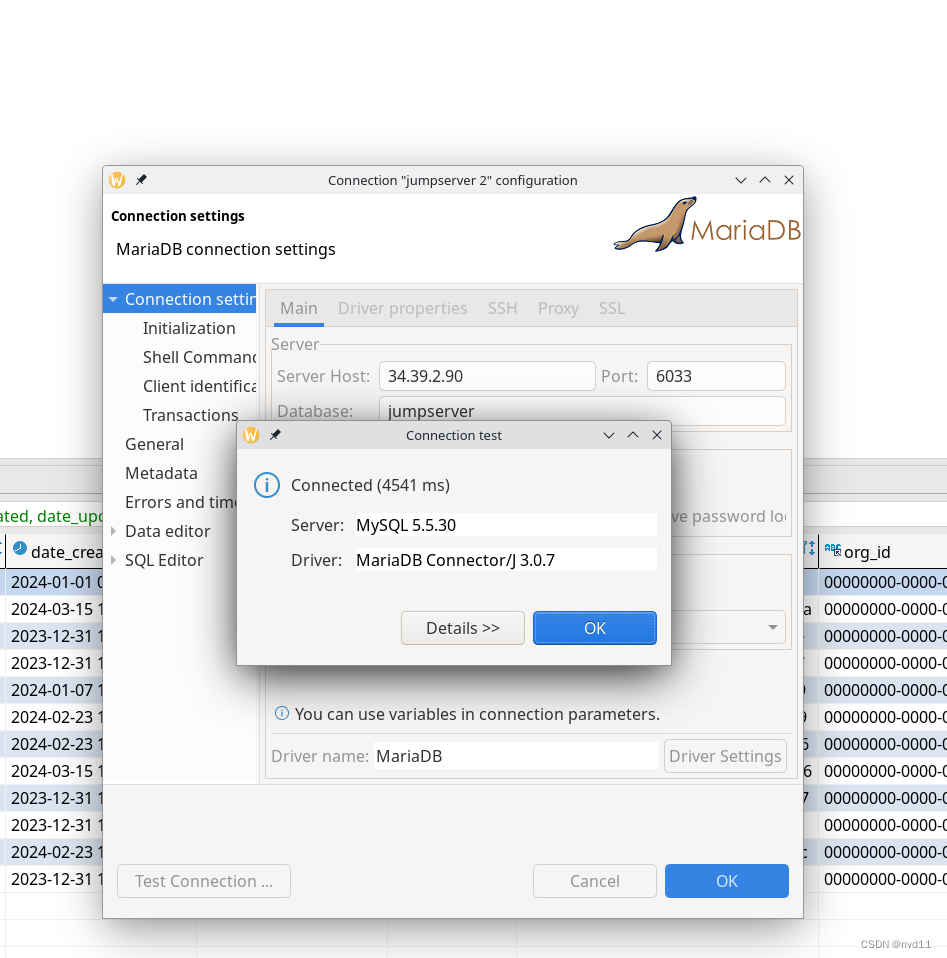Viewport: 947px width, 958px height.
Task: Roll down the Connection test dialog with its chevron
Action: tap(609, 435)
